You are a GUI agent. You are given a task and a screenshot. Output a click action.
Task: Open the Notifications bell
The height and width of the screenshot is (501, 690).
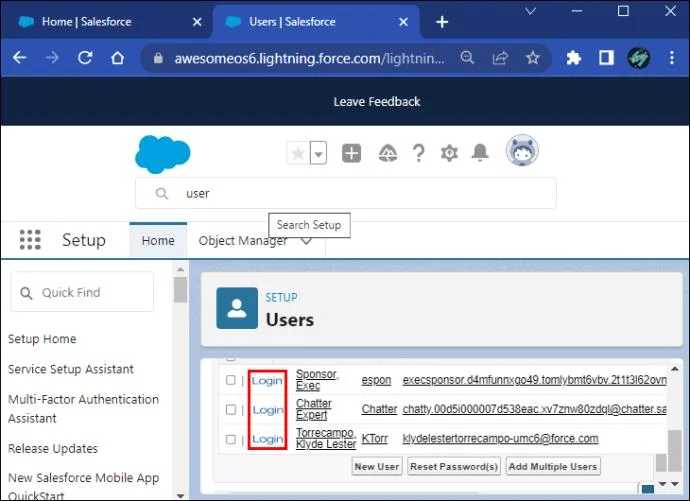click(480, 153)
